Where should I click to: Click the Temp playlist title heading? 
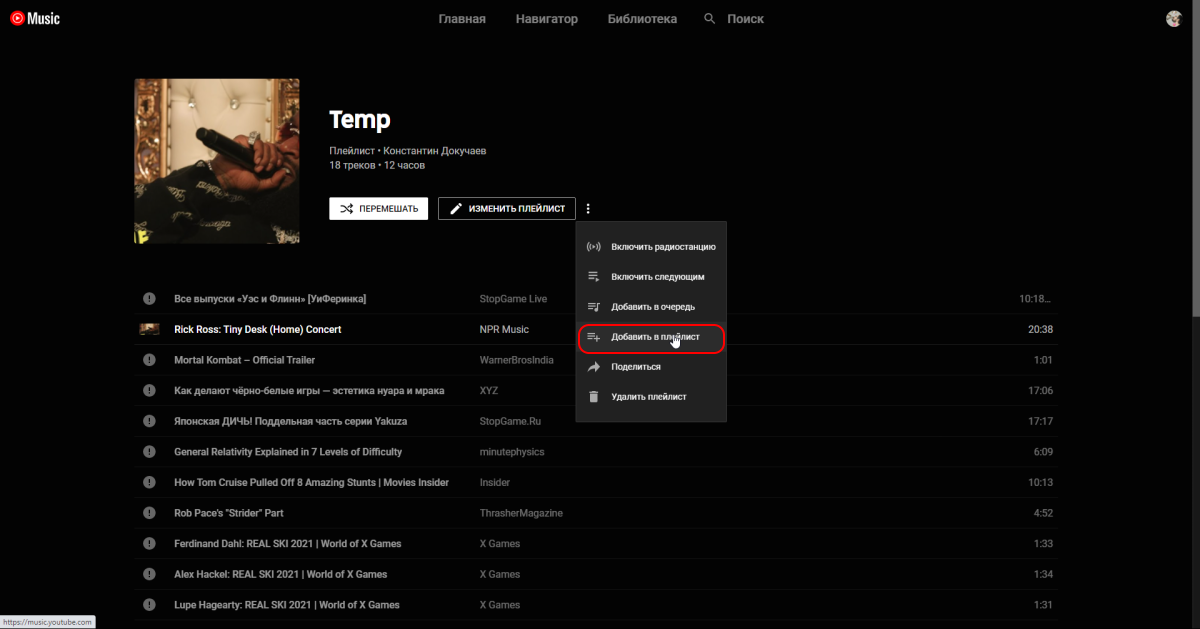pos(360,121)
